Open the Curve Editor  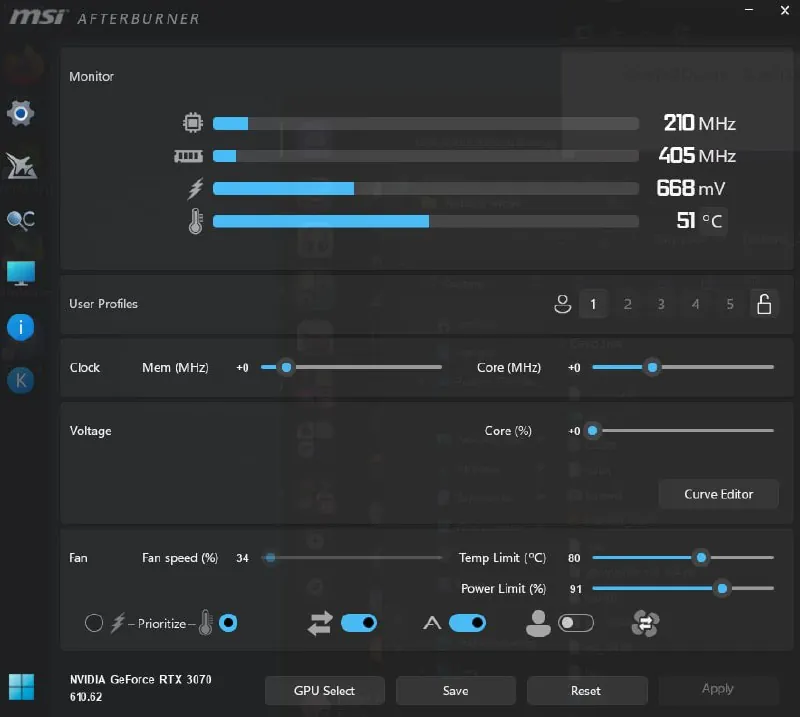pyautogui.click(x=718, y=494)
